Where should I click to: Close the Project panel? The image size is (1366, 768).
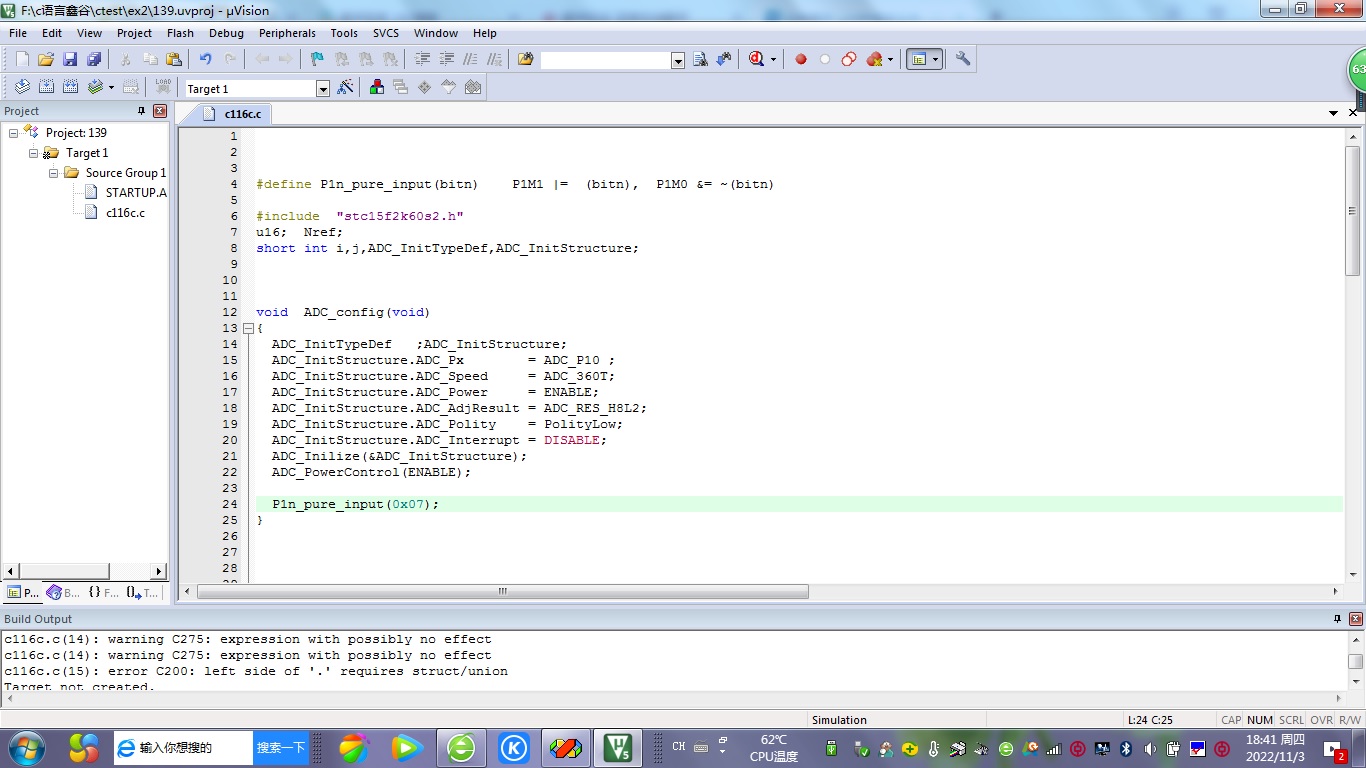[160, 111]
